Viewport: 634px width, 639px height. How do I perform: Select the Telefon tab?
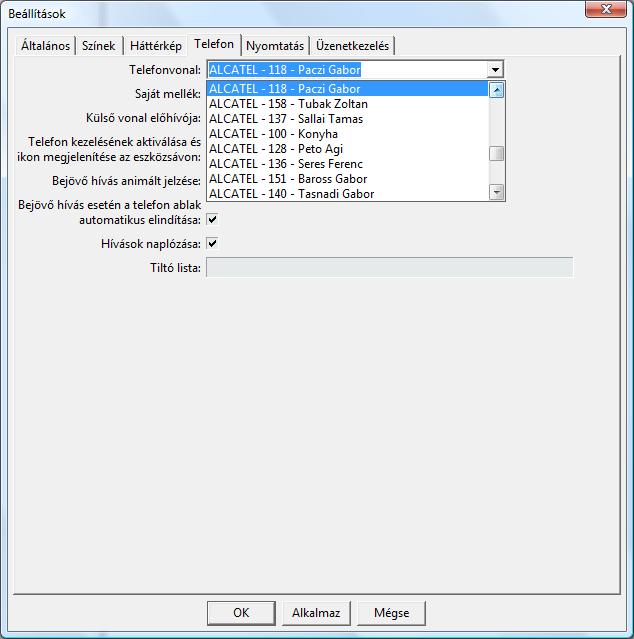click(214, 44)
